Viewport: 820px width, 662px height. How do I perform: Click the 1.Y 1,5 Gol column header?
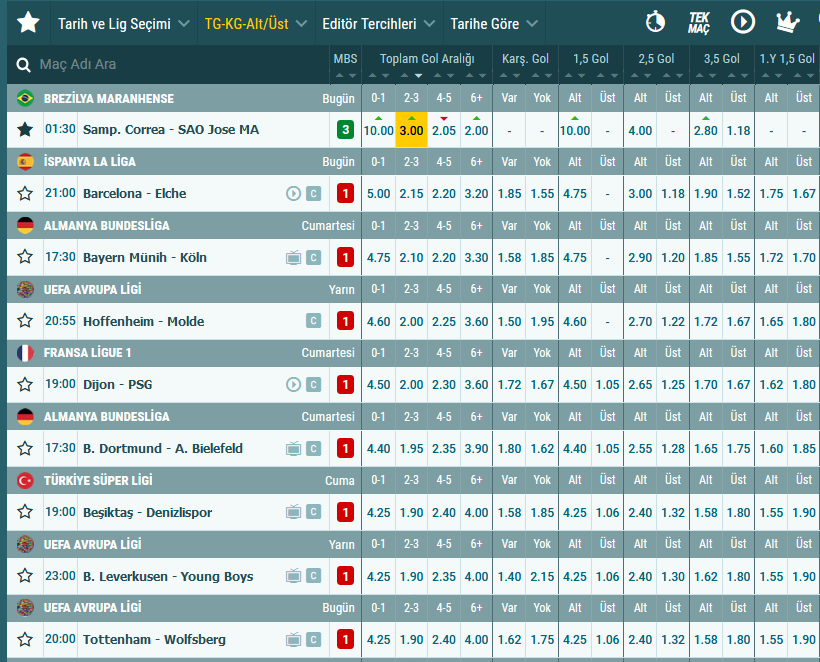787,59
